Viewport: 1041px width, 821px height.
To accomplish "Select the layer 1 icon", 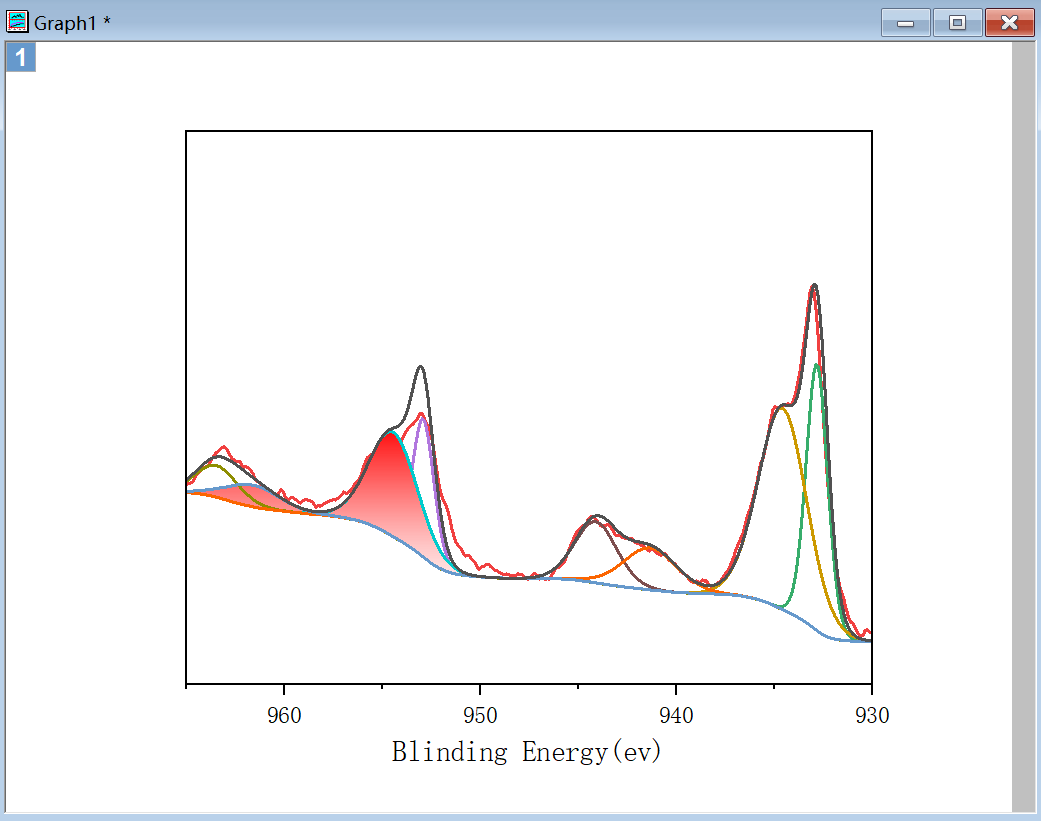I will tap(21, 58).
